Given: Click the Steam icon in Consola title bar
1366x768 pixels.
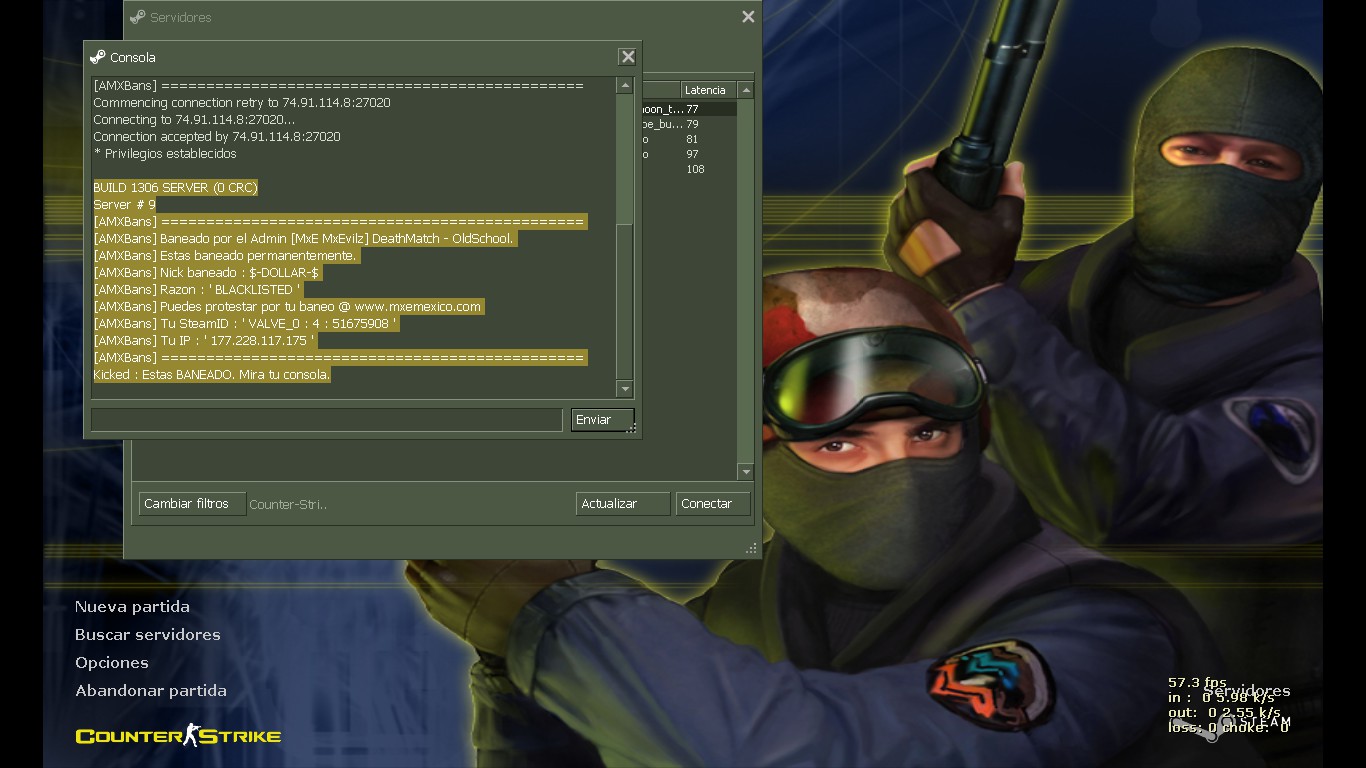Looking at the screenshot, I should 97,57.
